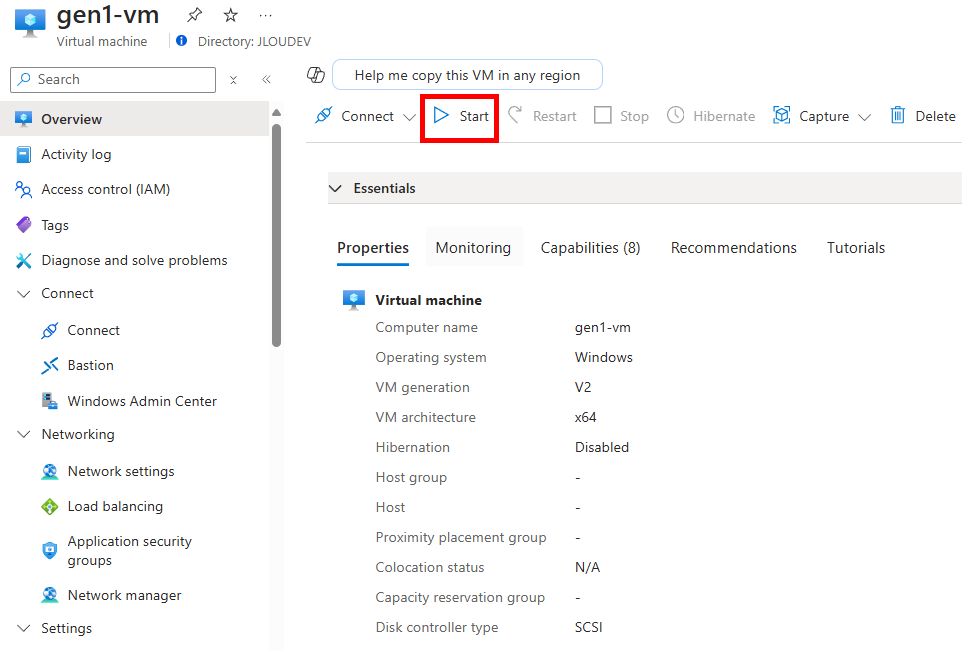Open the more options ellipsis menu
Viewport: 962px width, 651px height.
click(x=266, y=15)
